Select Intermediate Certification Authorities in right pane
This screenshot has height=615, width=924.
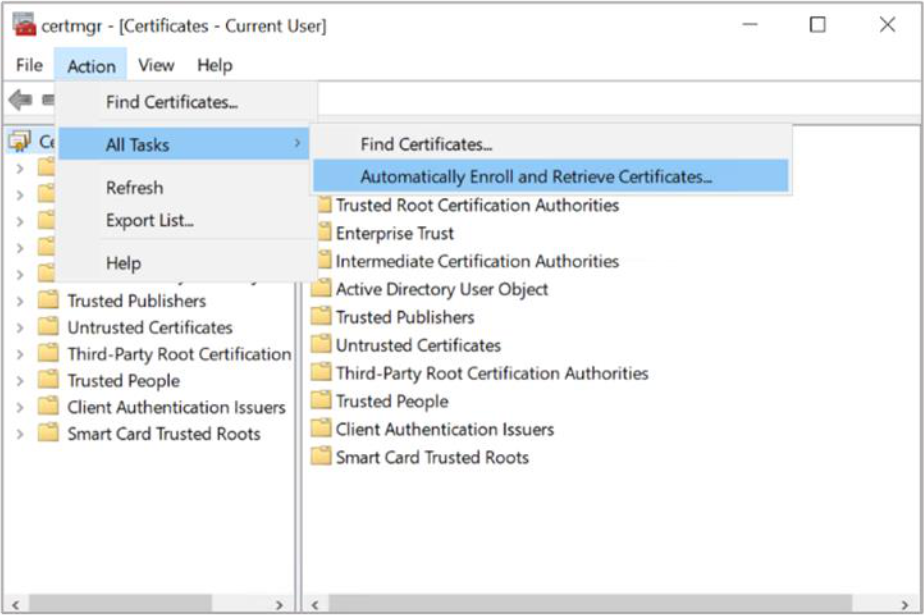[477, 261]
